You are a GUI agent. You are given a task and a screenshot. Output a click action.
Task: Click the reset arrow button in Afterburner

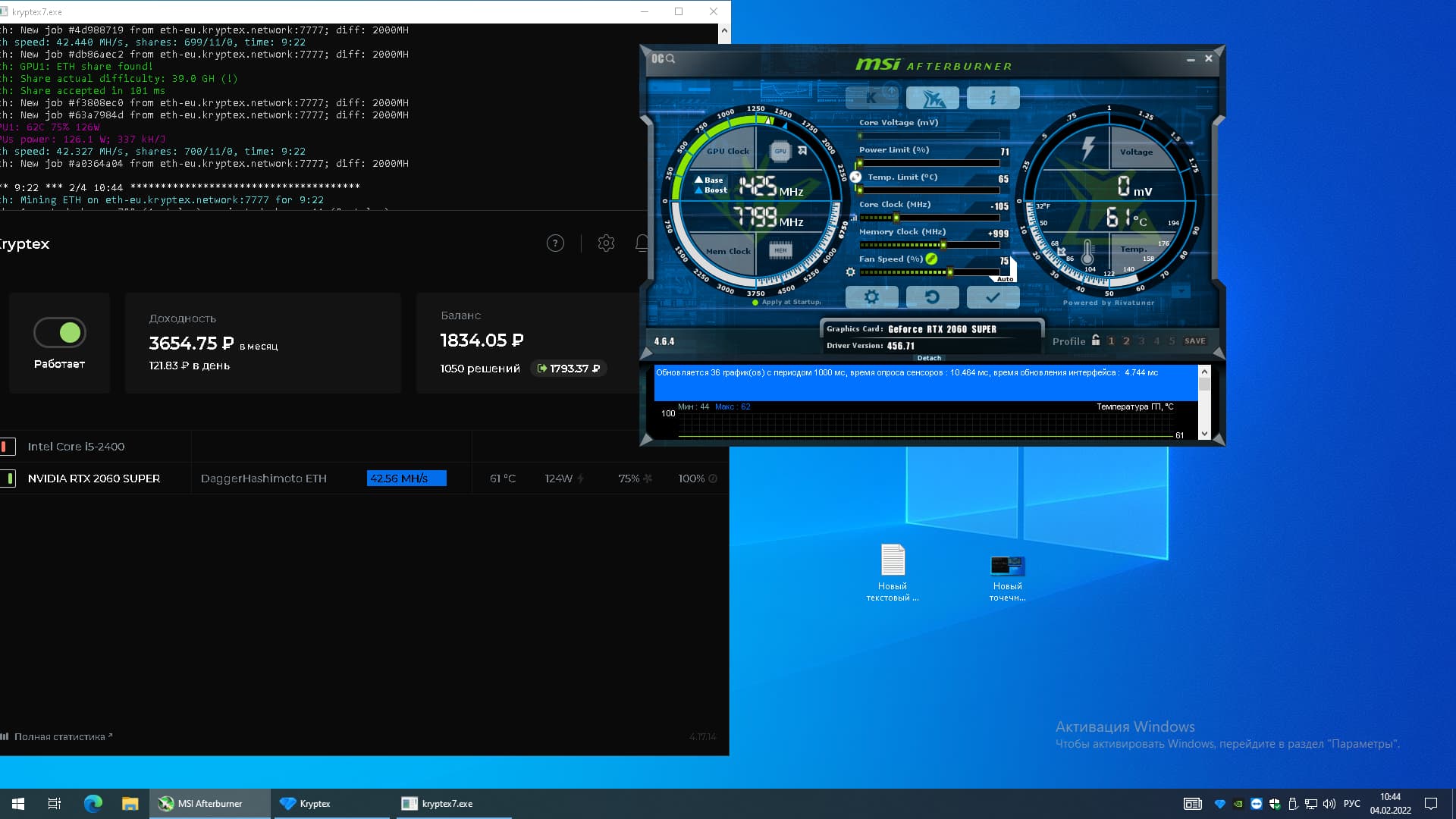click(x=933, y=297)
